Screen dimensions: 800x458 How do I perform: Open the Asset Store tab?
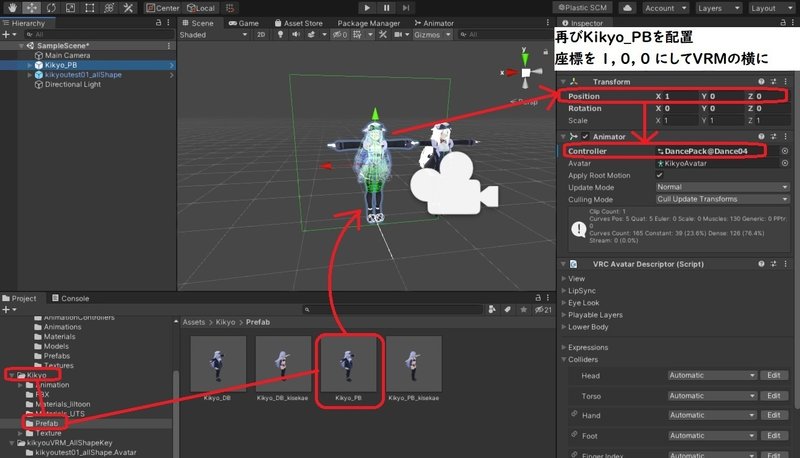(x=298, y=23)
